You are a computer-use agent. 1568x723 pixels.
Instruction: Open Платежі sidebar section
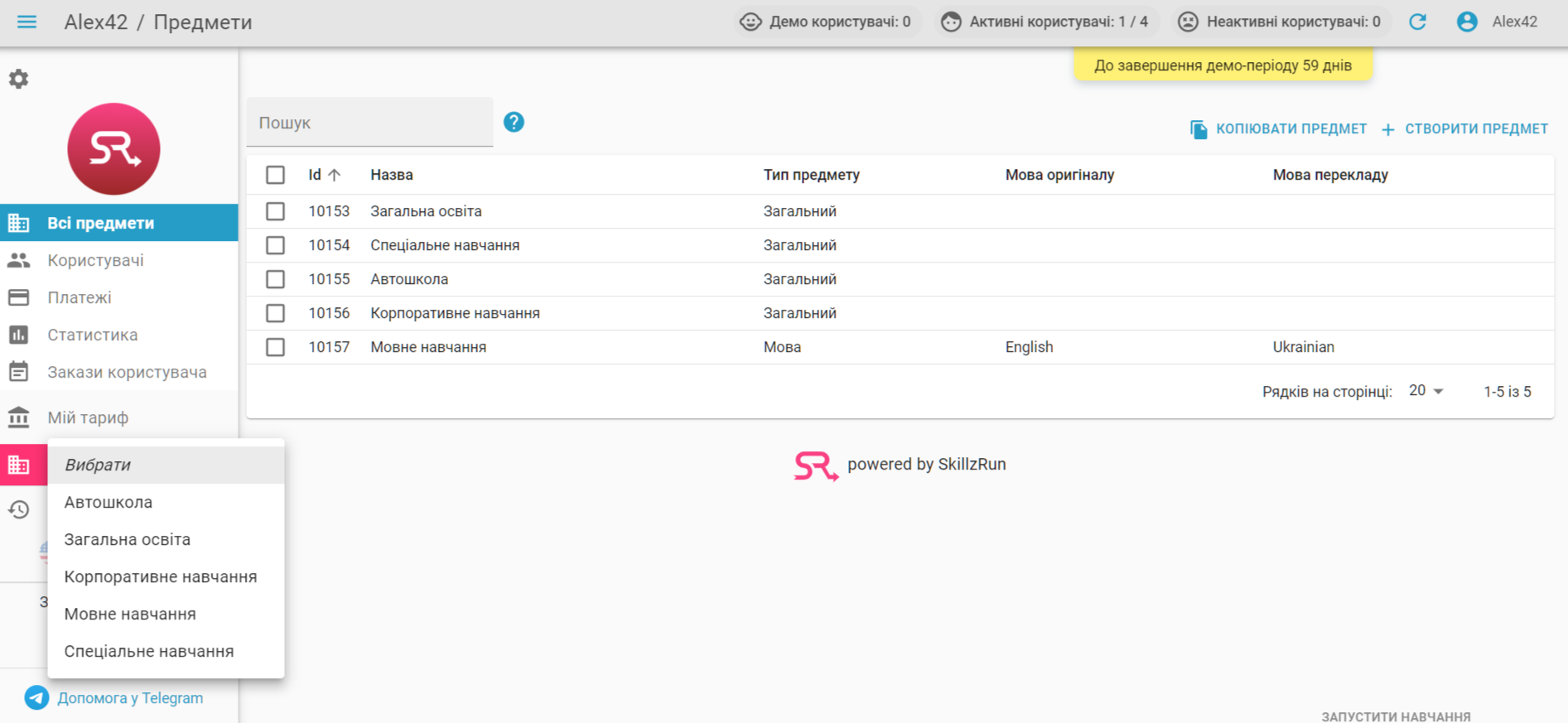click(x=119, y=297)
